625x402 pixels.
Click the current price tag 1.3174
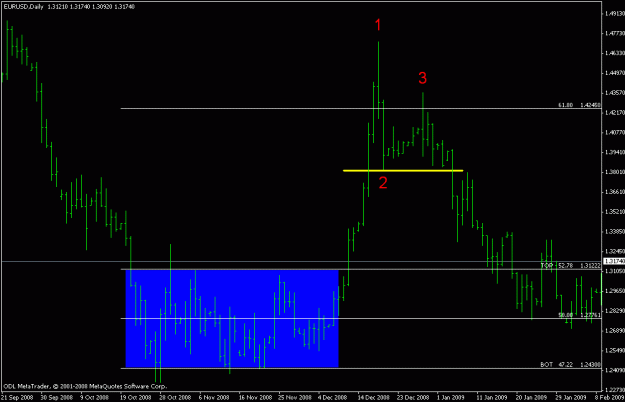(614, 261)
